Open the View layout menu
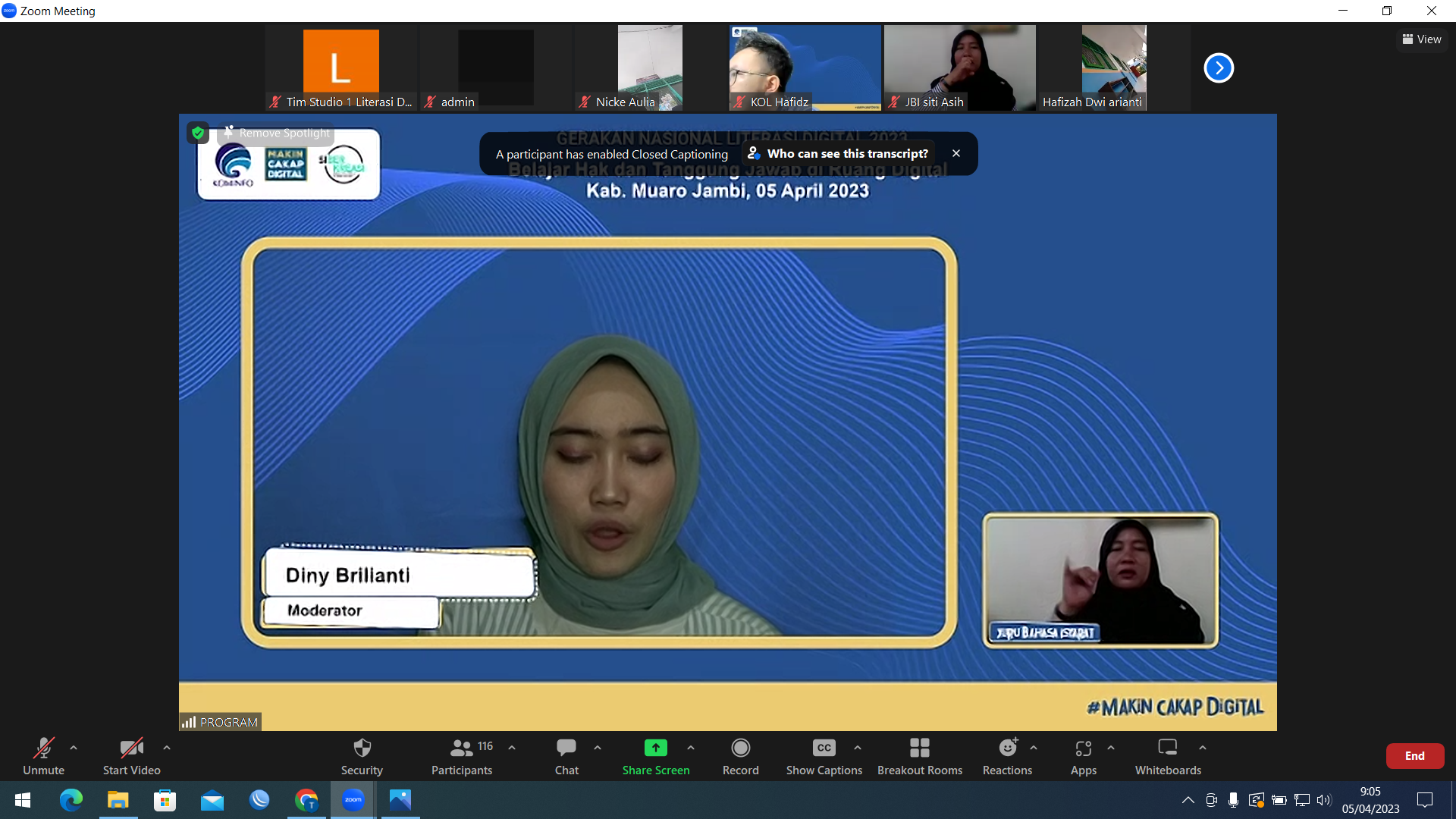The image size is (1456, 819). 1422,39
